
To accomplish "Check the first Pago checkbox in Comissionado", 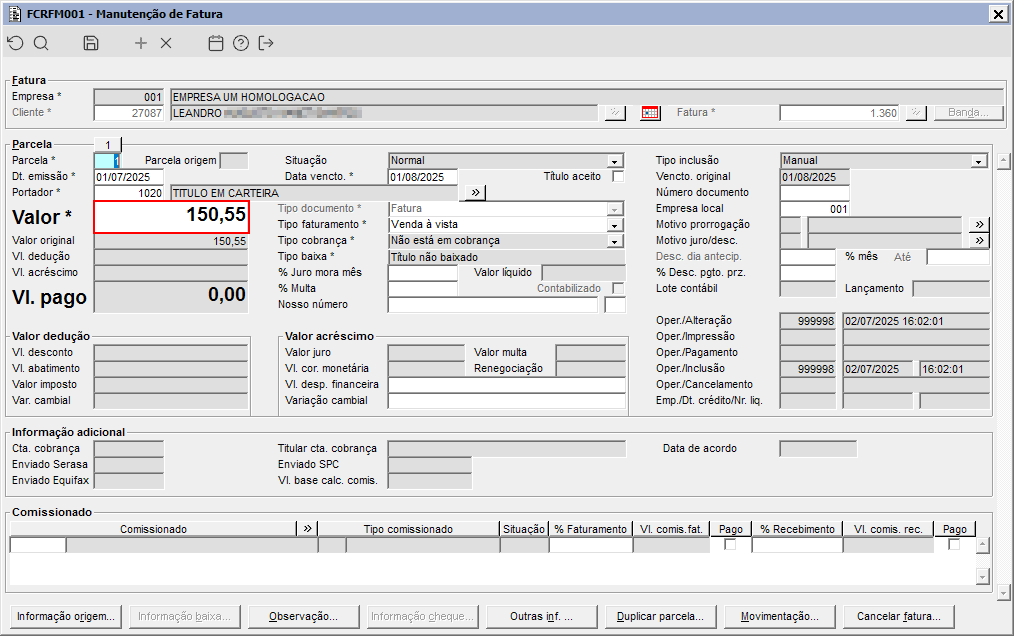I will tap(730, 545).
